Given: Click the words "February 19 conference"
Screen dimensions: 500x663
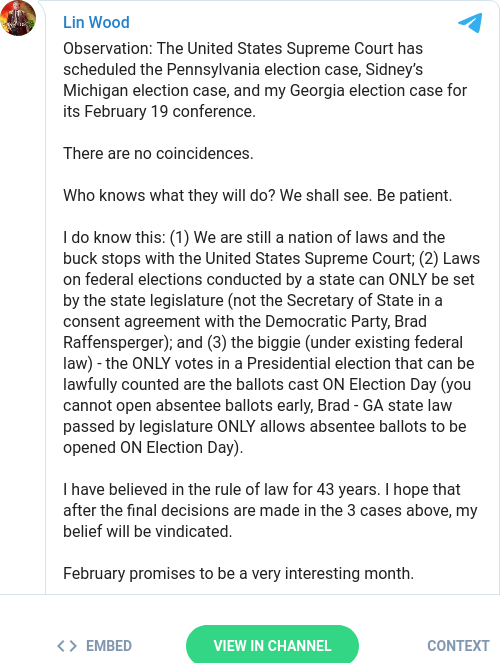Looking at the screenshot, I should coord(169,112).
